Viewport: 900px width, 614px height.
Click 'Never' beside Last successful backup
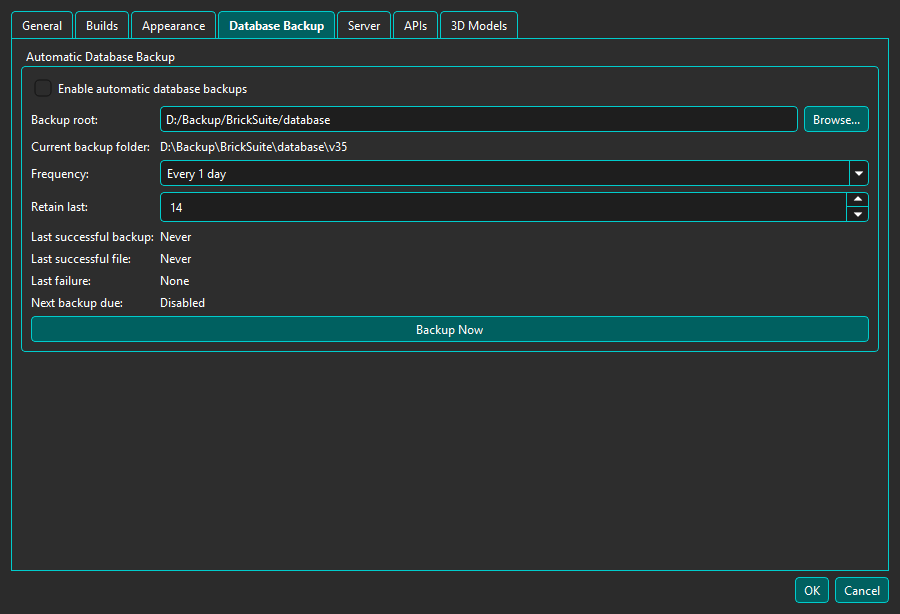pos(176,237)
